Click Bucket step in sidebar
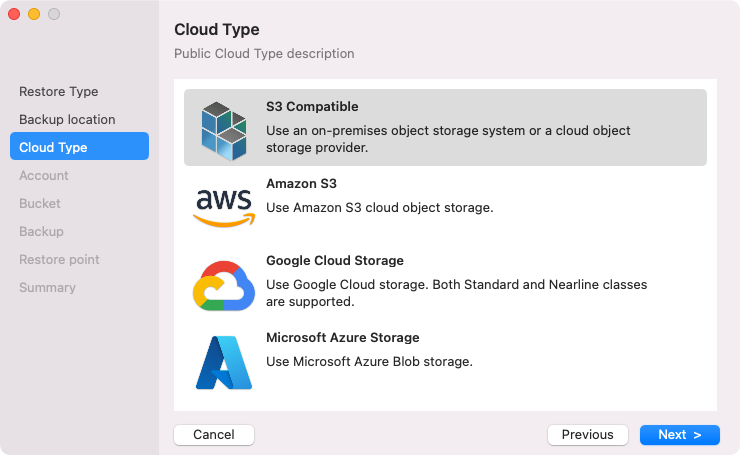Viewport: 740px width, 455px height. pos(40,203)
